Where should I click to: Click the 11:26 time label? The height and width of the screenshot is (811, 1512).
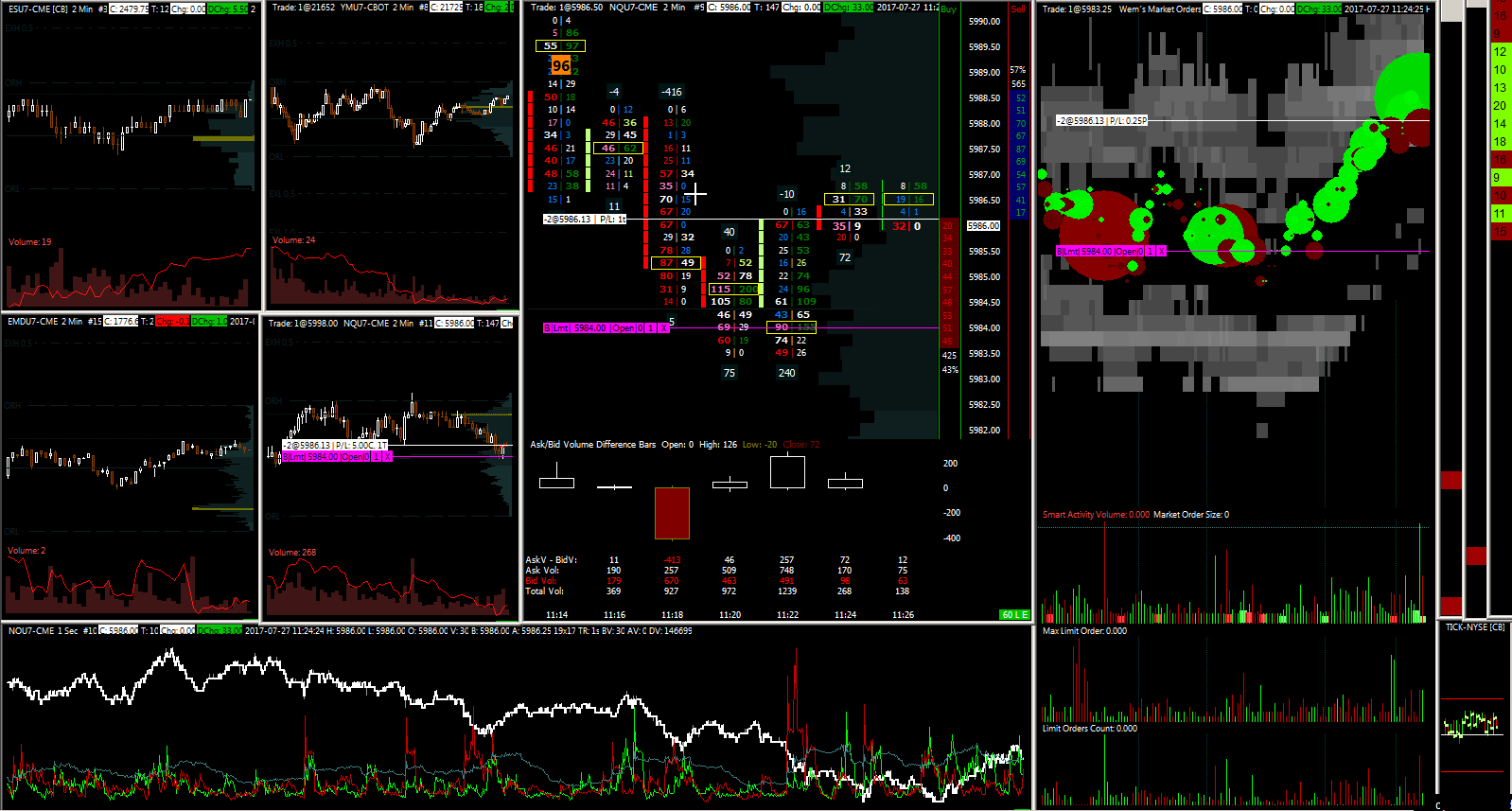[903, 615]
